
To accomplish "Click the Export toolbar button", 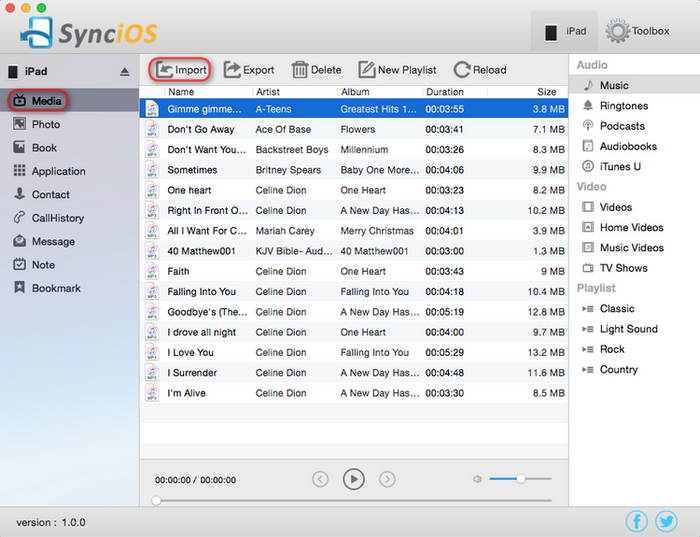I will 249,70.
